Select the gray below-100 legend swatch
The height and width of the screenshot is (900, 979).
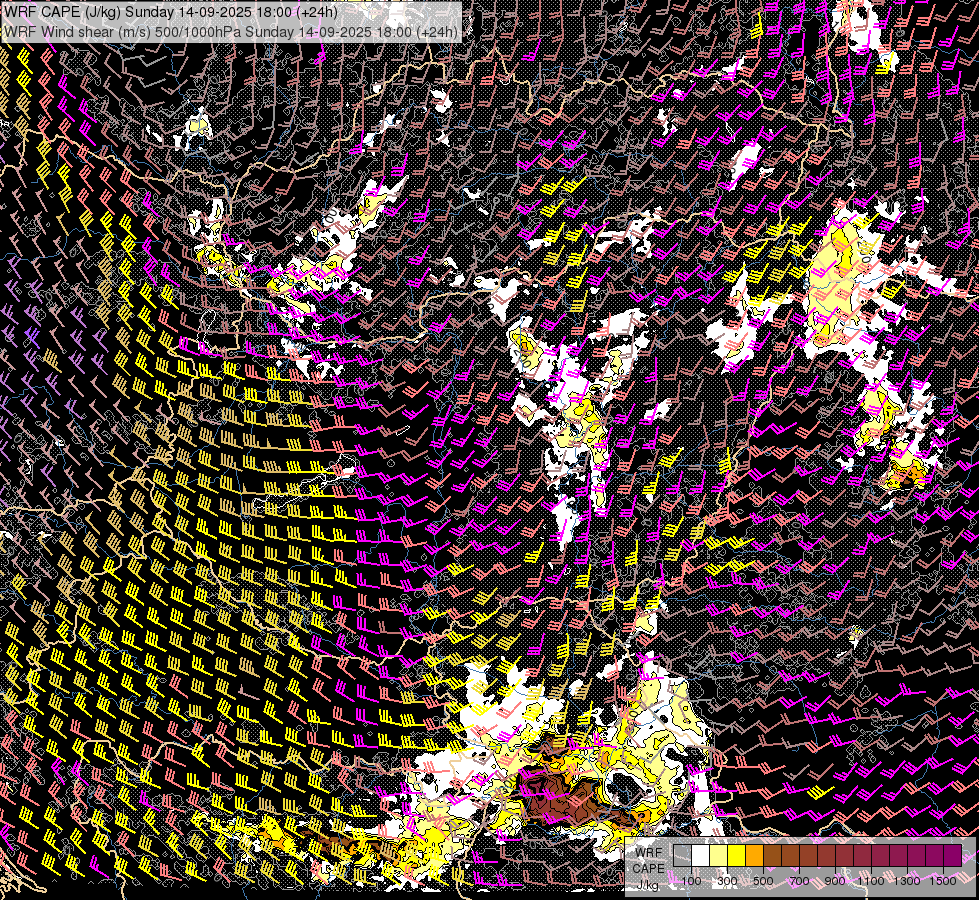pos(682,855)
